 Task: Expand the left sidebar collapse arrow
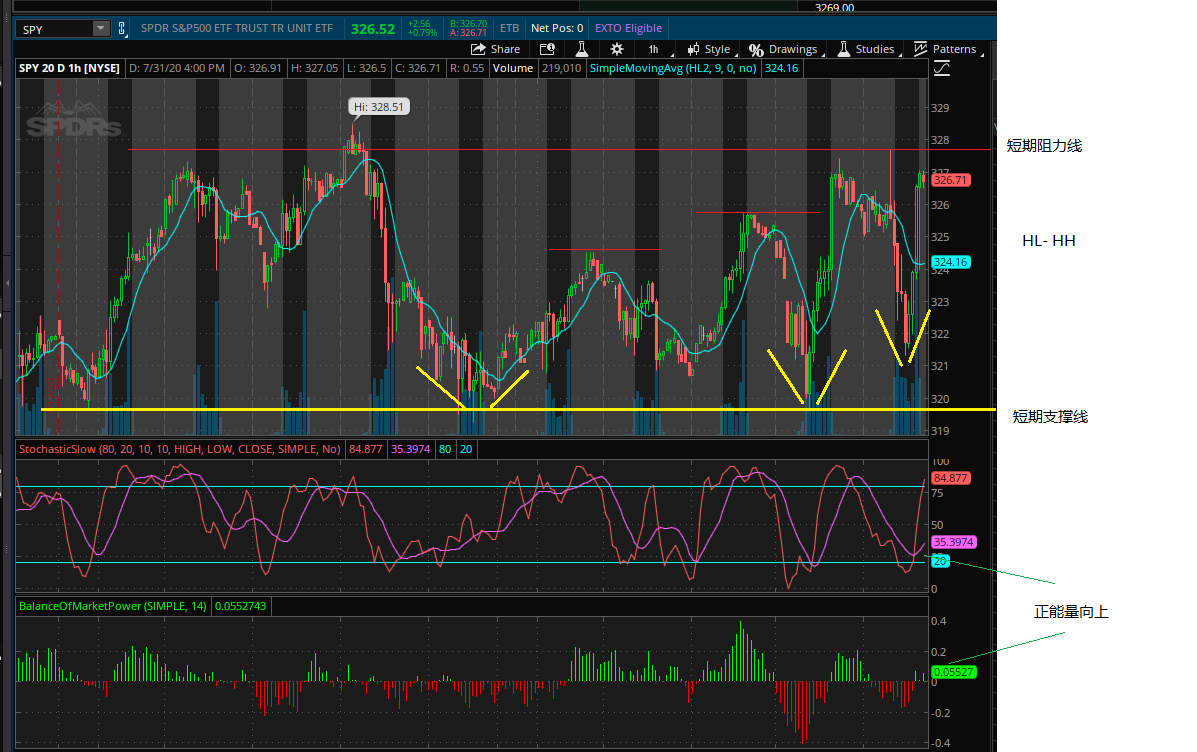point(8,283)
